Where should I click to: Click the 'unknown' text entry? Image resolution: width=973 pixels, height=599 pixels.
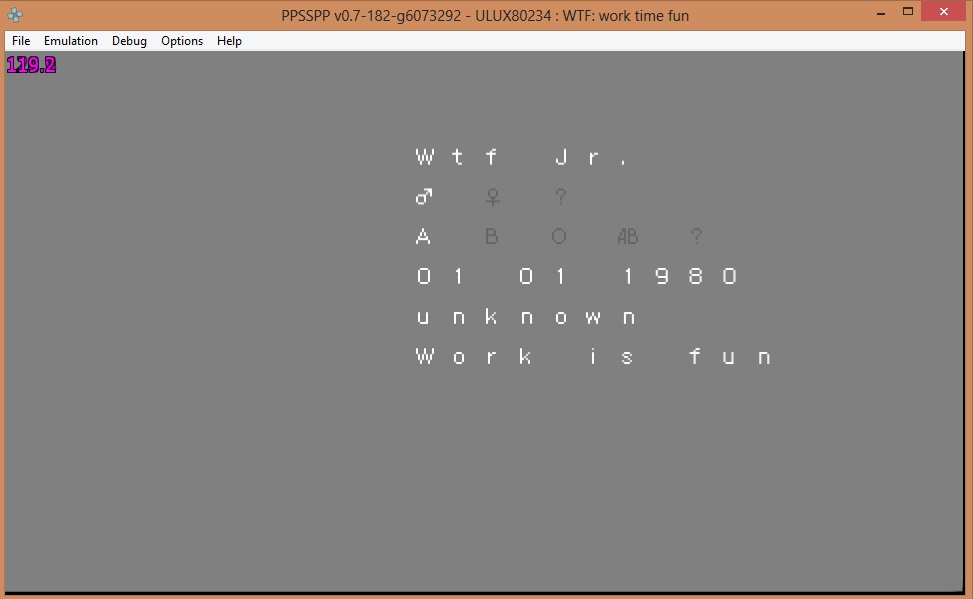525,317
